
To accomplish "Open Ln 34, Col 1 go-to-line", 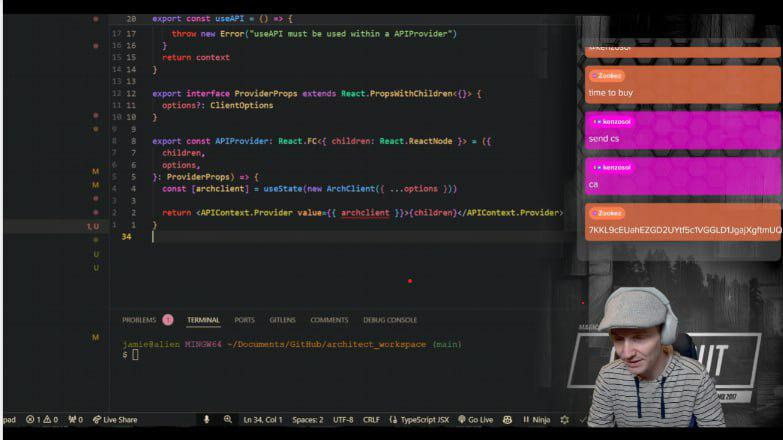I will pos(263,420).
